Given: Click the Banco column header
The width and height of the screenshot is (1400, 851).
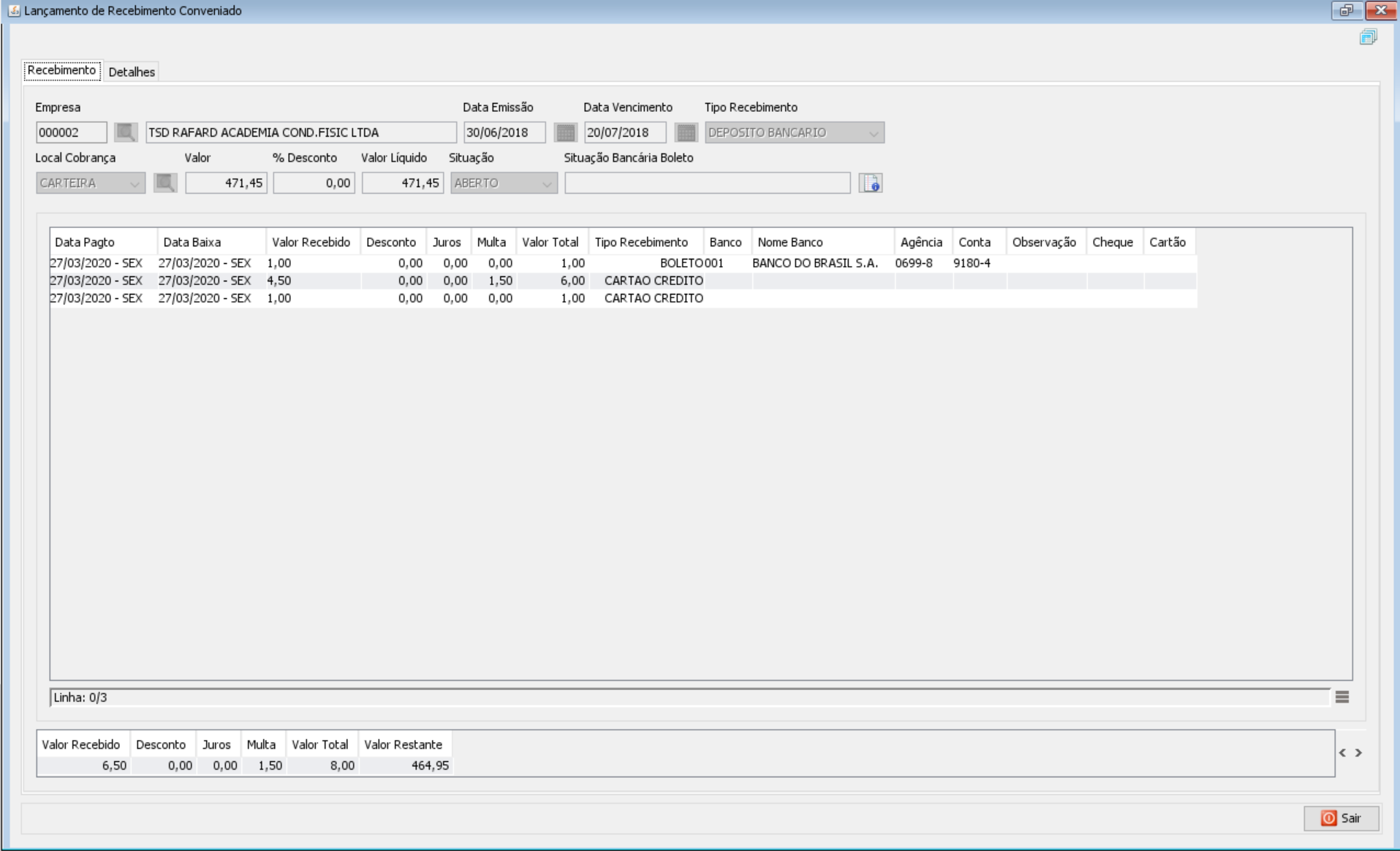Looking at the screenshot, I should [x=727, y=242].
